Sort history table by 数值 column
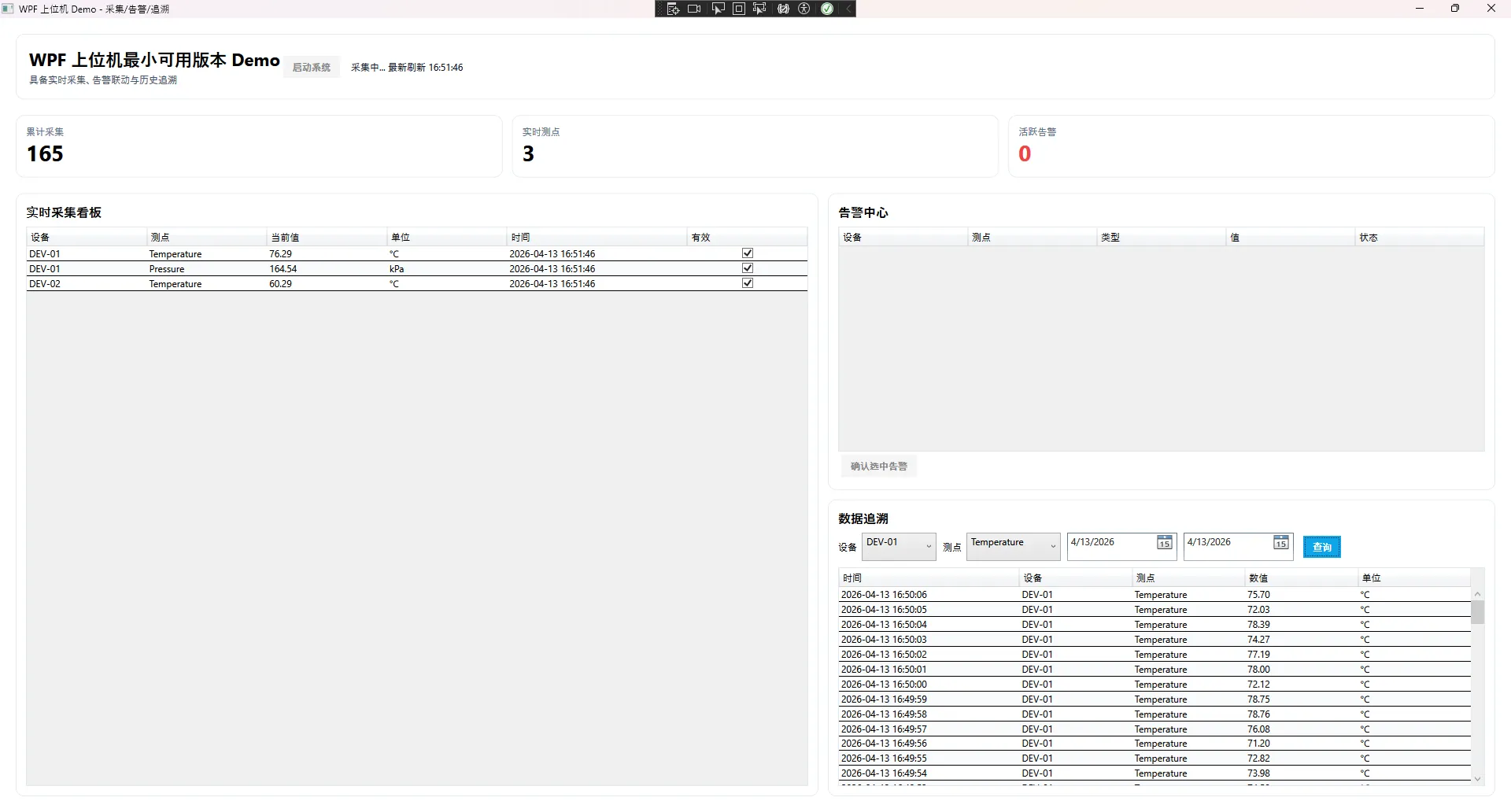Viewport: 1511px width, 812px height. click(x=1302, y=578)
